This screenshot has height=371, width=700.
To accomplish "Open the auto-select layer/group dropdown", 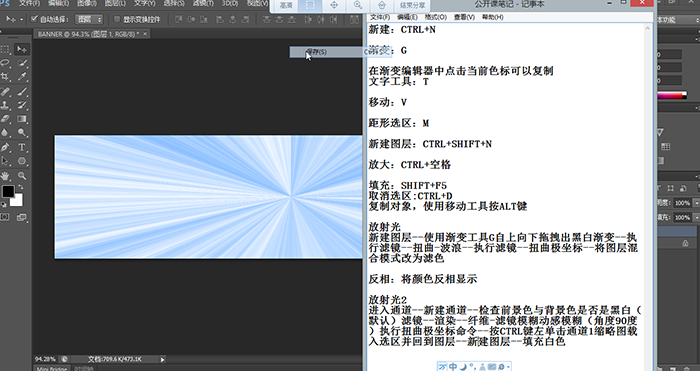I will pos(89,19).
